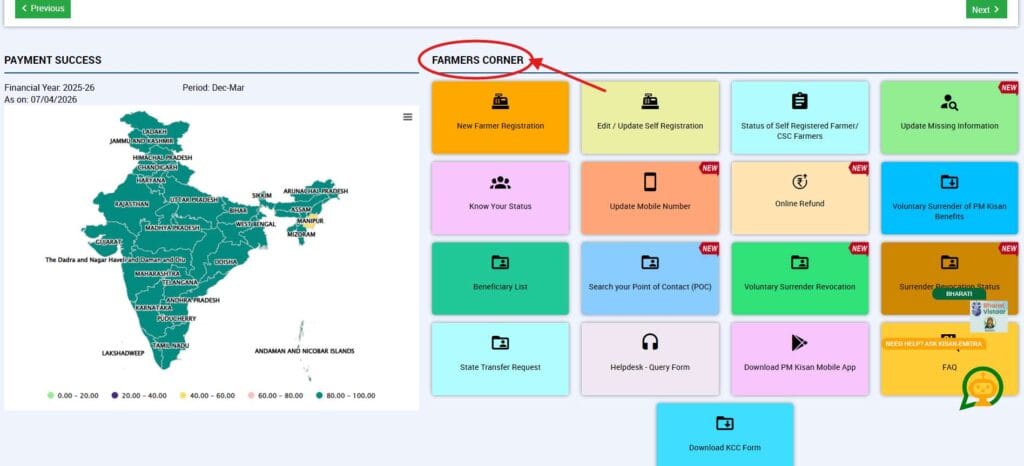This screenshot has width=1024, height=466.
Task: Click the person-search icon for Update Missing Information
Action: [x=949, y=102]
